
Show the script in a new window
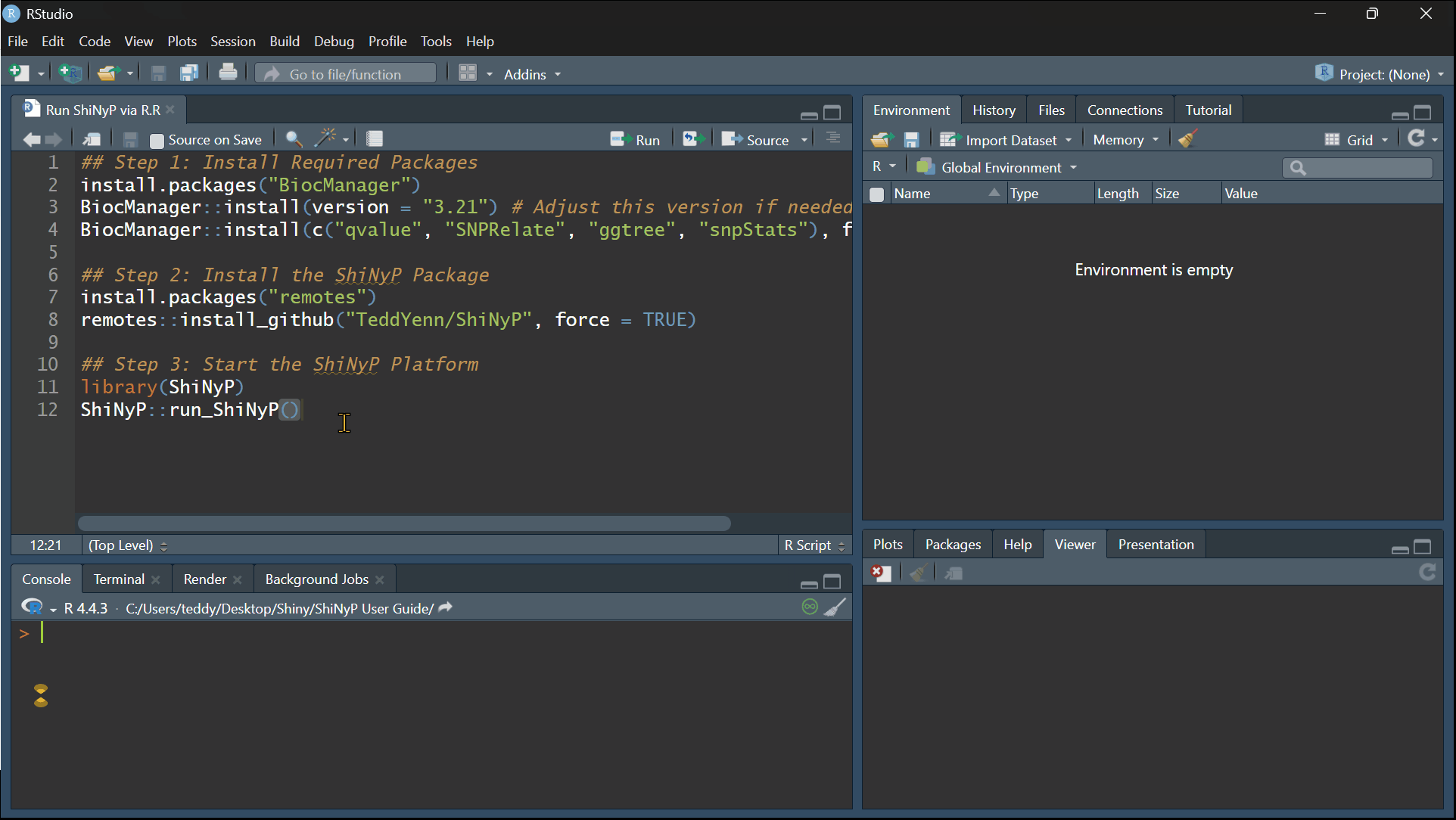coord(92,139)
